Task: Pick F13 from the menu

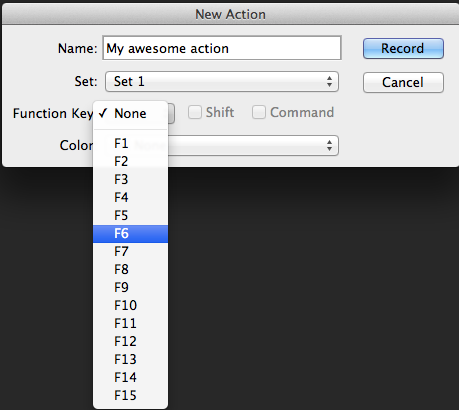Action: coord(130,360)
